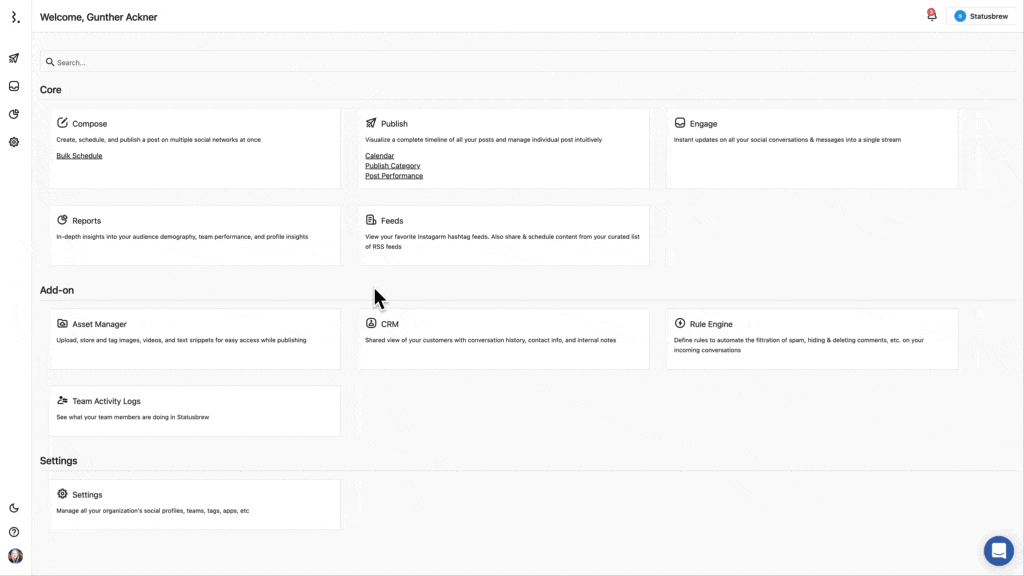Open help via the question mark icon

[x=13, y=531]
